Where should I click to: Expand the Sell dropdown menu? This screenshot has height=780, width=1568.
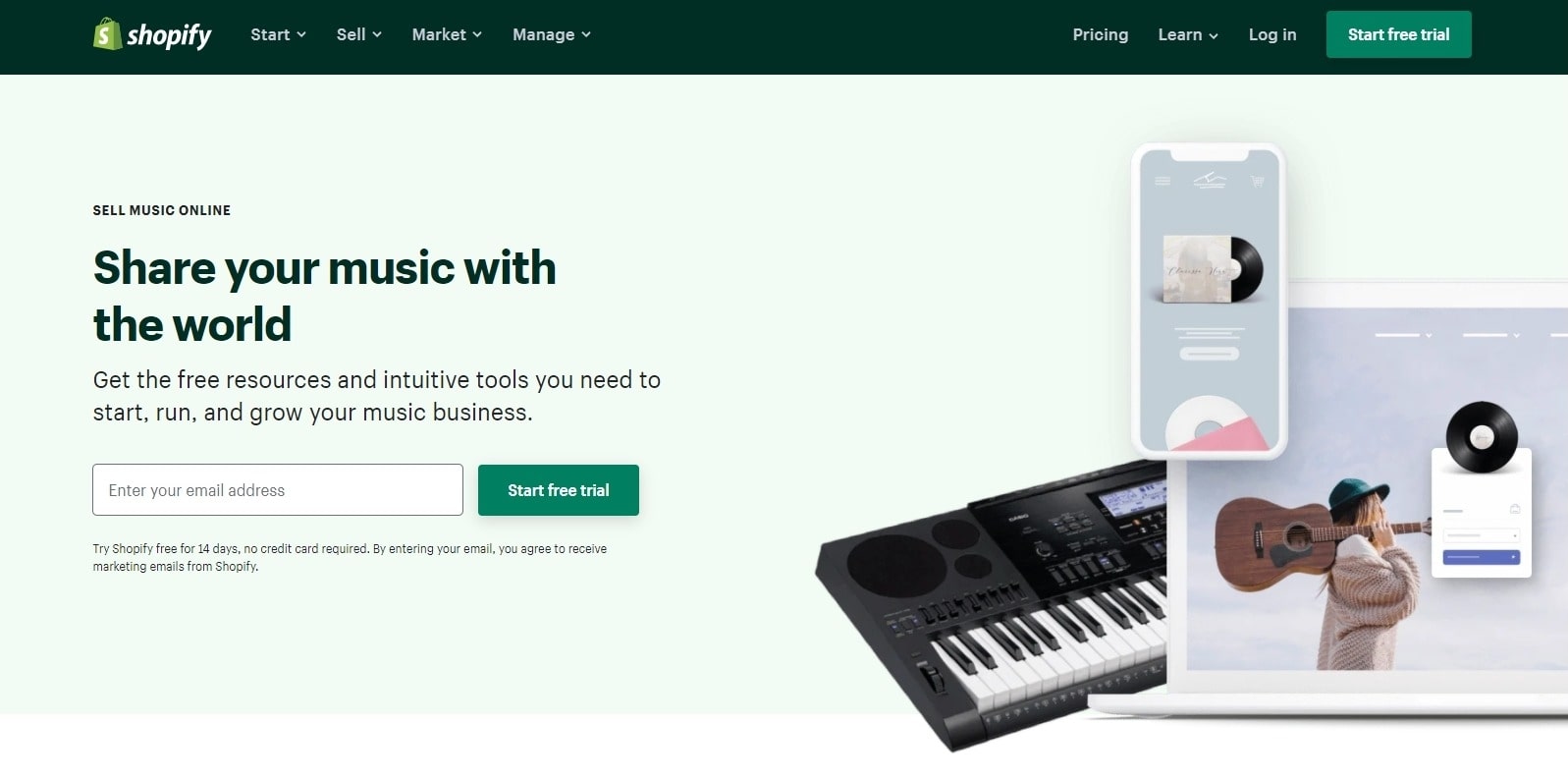359,34
